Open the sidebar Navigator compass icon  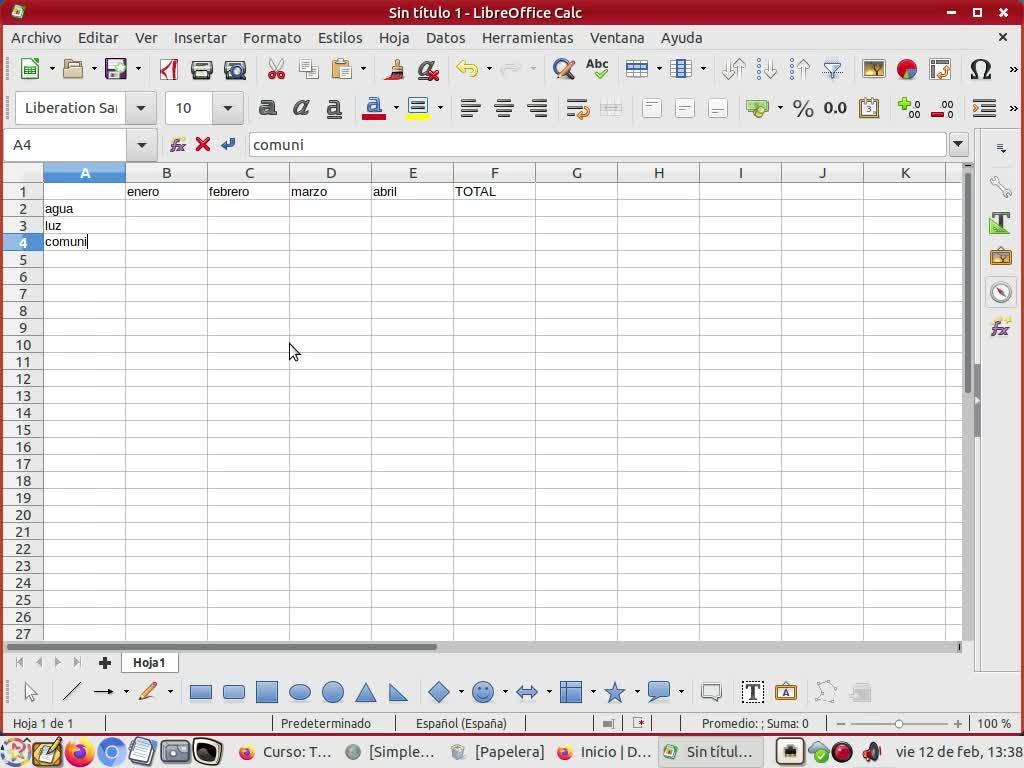[1000, 292]
